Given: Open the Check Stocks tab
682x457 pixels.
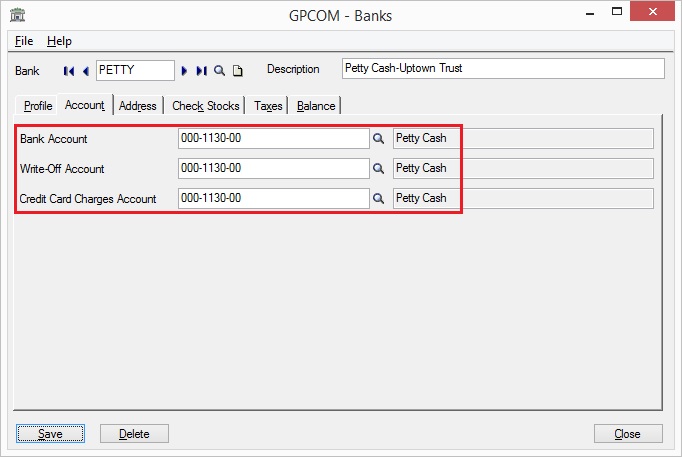Looking at the screenshot, I should [x=206, y=106].
